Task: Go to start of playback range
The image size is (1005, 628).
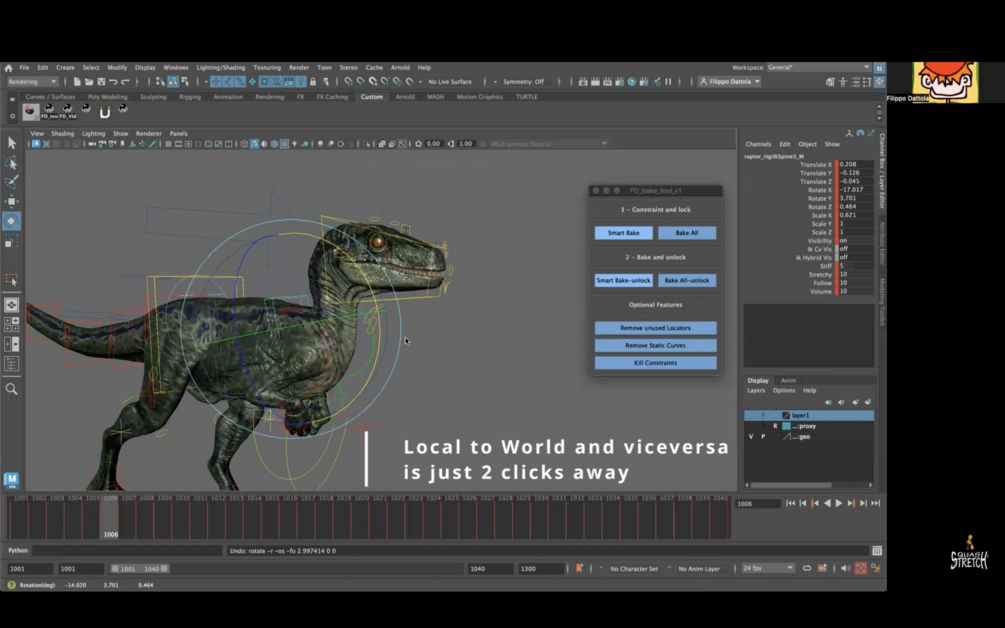Action: (x=790, y=503)
